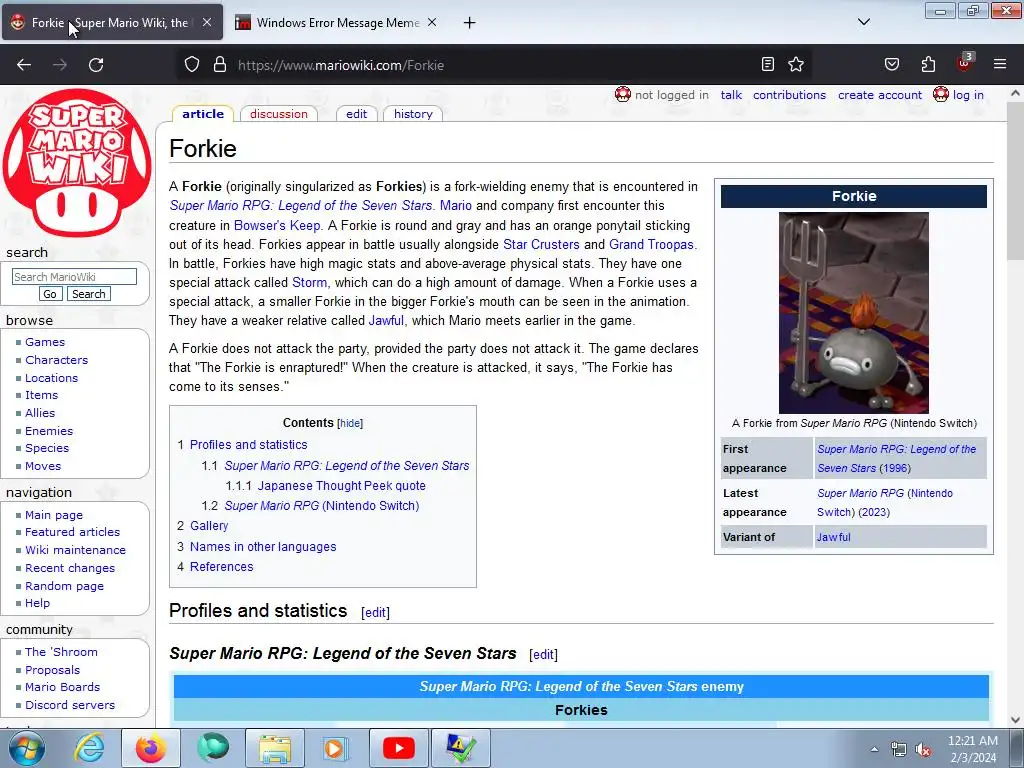Open Recent changes in navigation sidebar

pos(70,568)
